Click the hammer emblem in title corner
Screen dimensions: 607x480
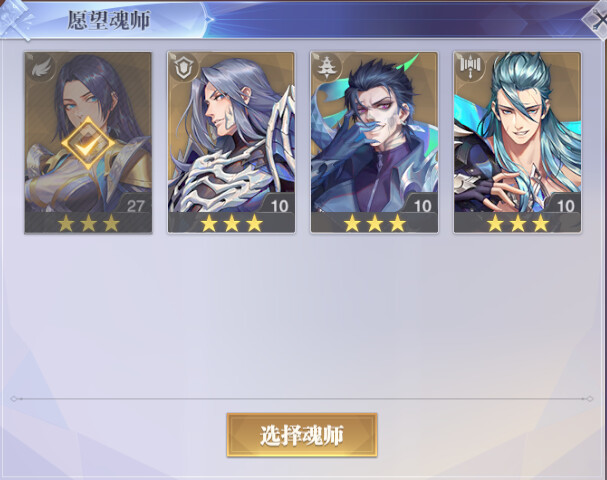[17, 20]
